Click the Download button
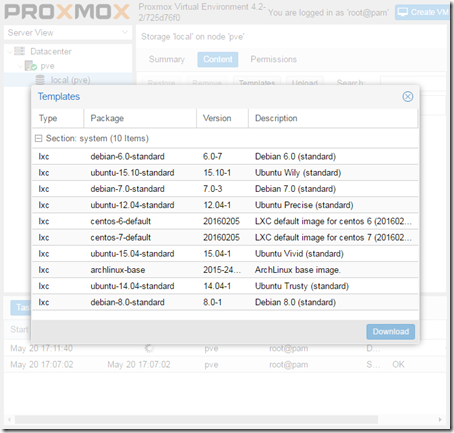The height and width of the screenshot is (433, 454). coord(390,332)
